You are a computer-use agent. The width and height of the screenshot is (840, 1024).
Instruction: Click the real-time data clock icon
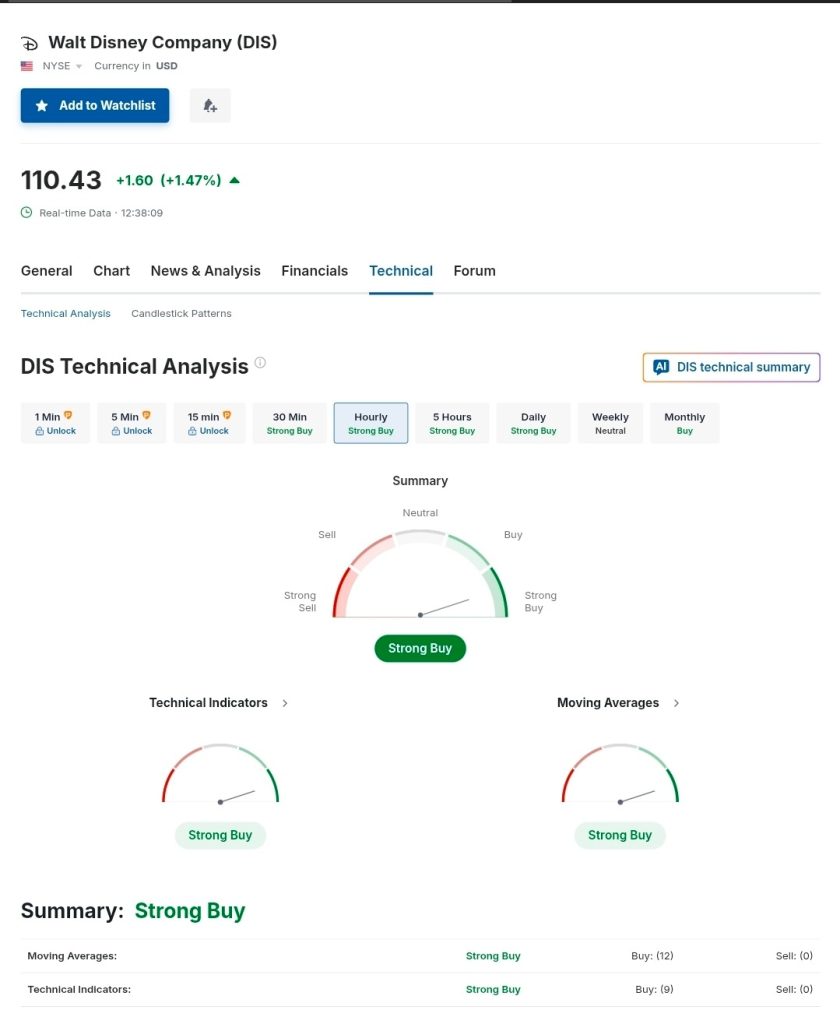tap(27, 212)
